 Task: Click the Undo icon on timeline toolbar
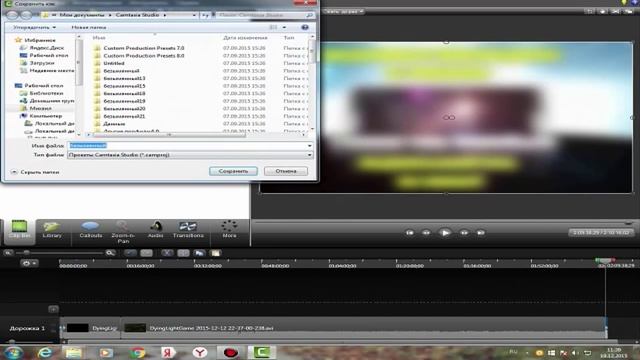pos(130,253)
